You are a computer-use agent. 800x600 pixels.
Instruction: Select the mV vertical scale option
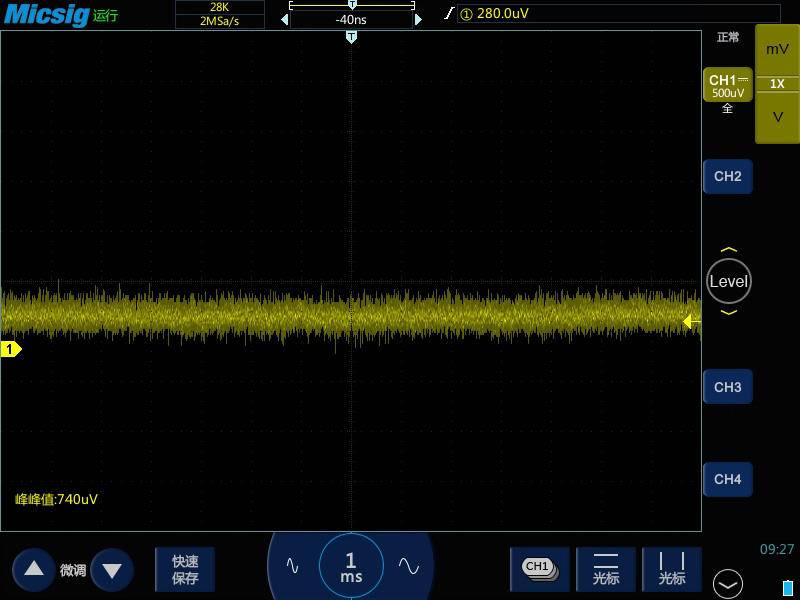coord(777,49)
